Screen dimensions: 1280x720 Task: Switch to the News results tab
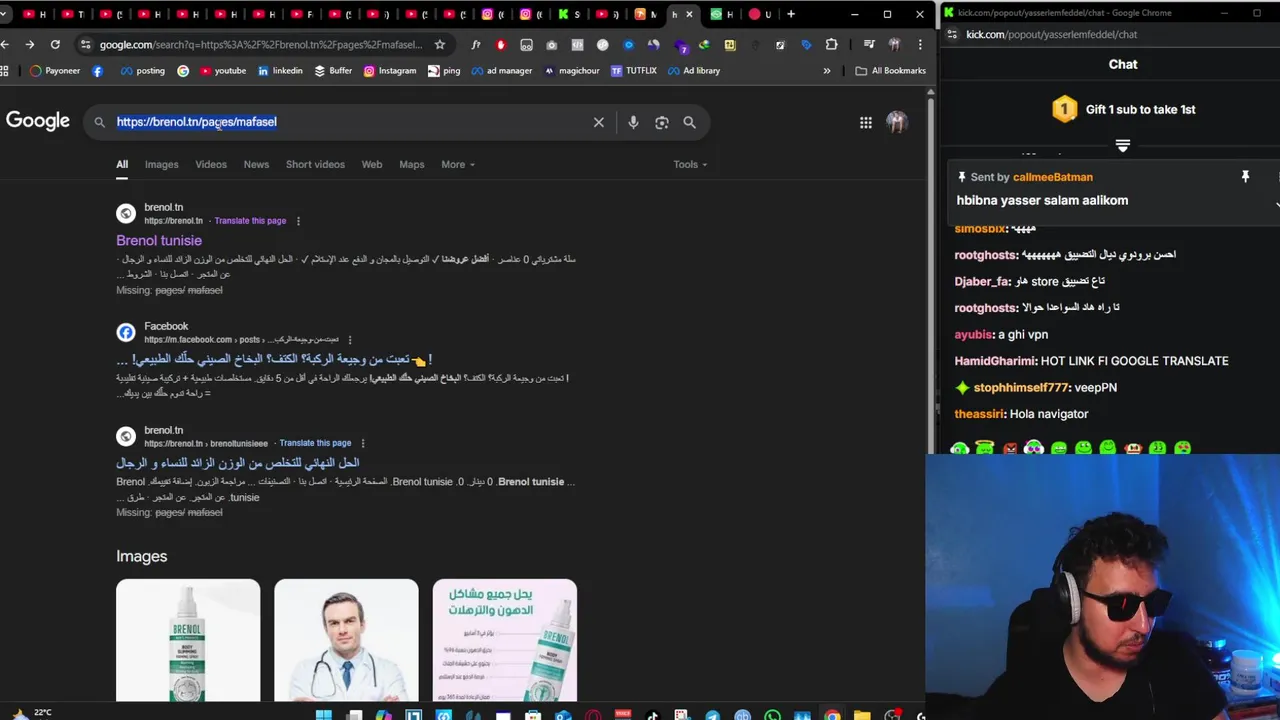click(256, 164)
